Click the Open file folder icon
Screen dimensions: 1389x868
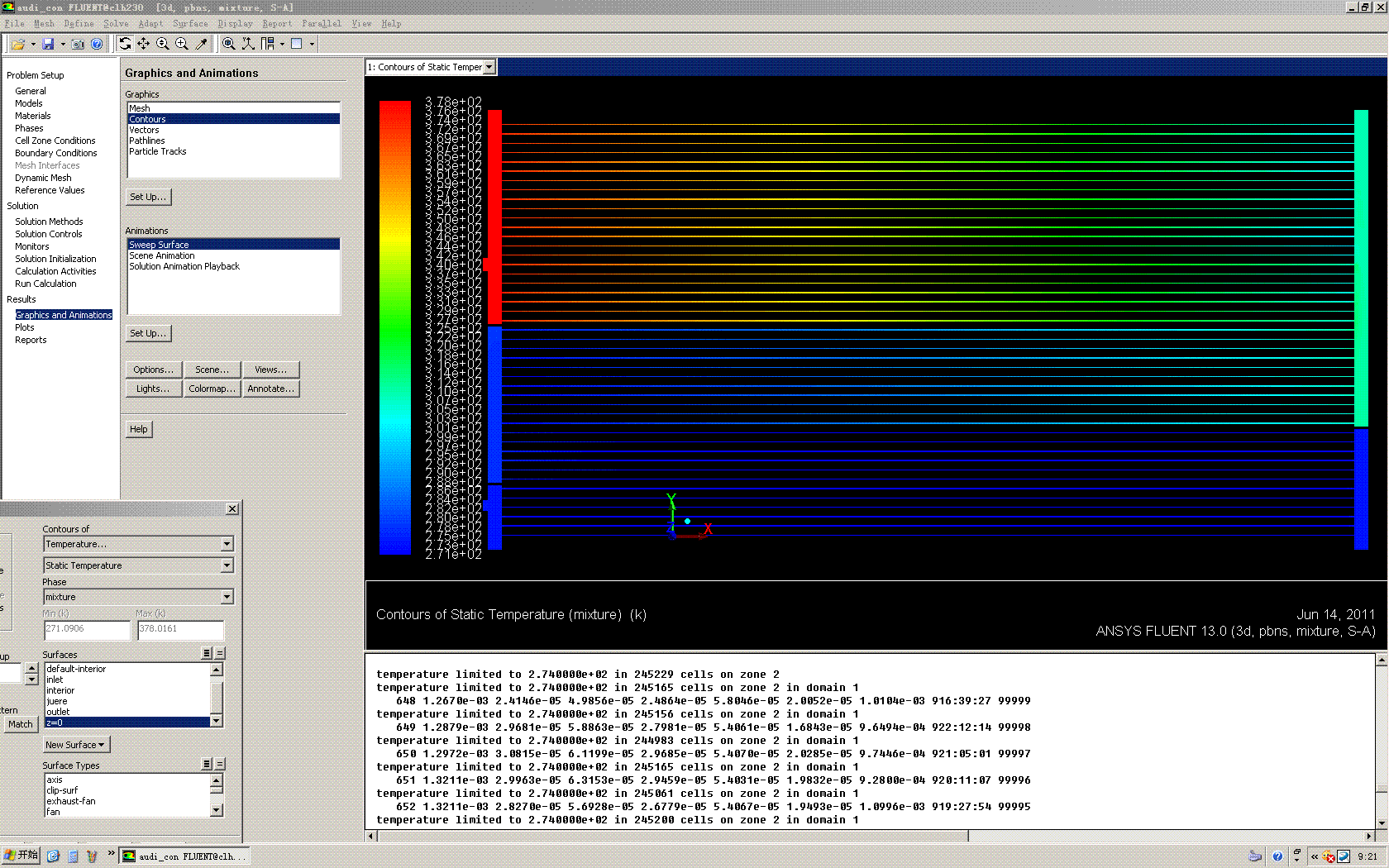[17, 44]
